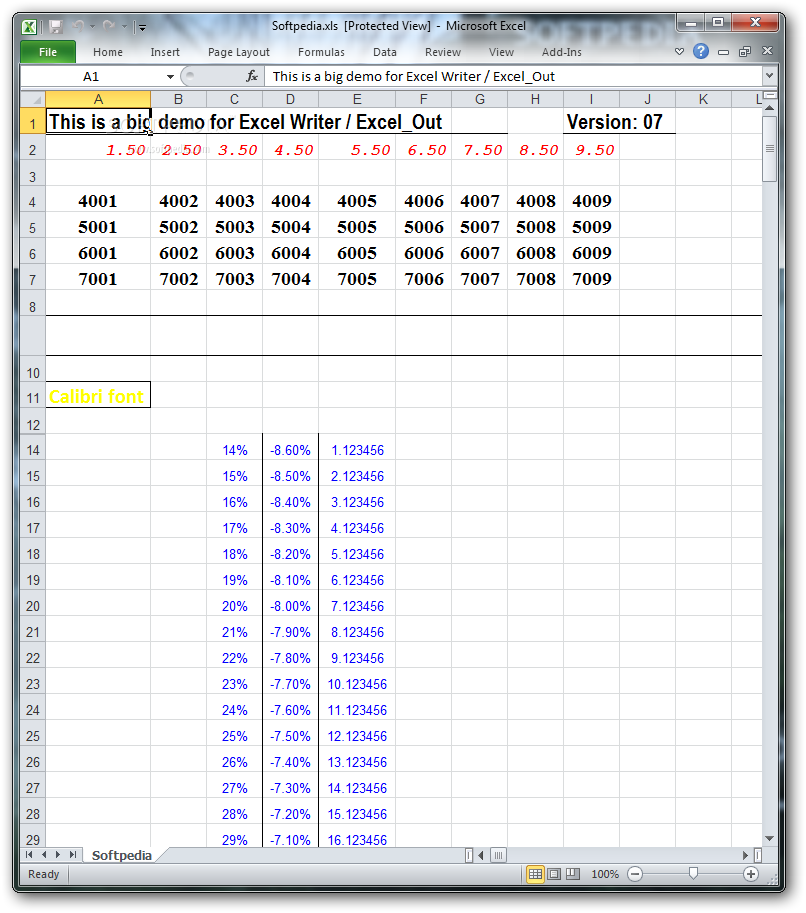Select cell with value 4005
This screenshot has height=913, width=806.
[357, 201]
